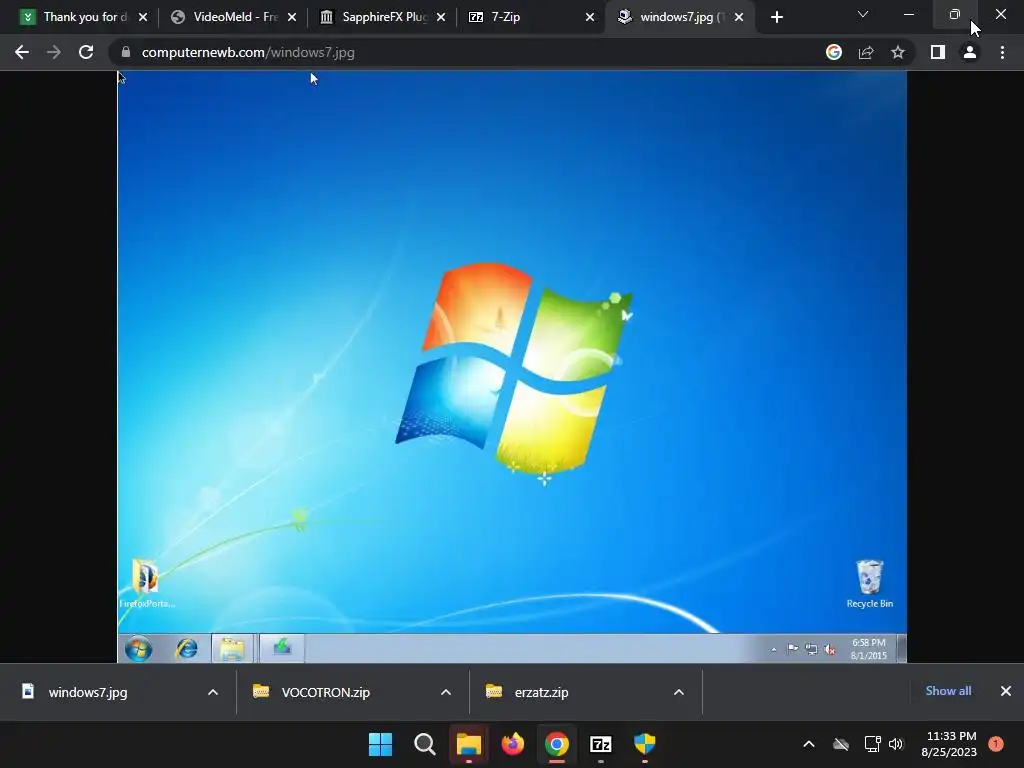
Task: Click the Windows 7 desktop image
Action: pos(512,366)
